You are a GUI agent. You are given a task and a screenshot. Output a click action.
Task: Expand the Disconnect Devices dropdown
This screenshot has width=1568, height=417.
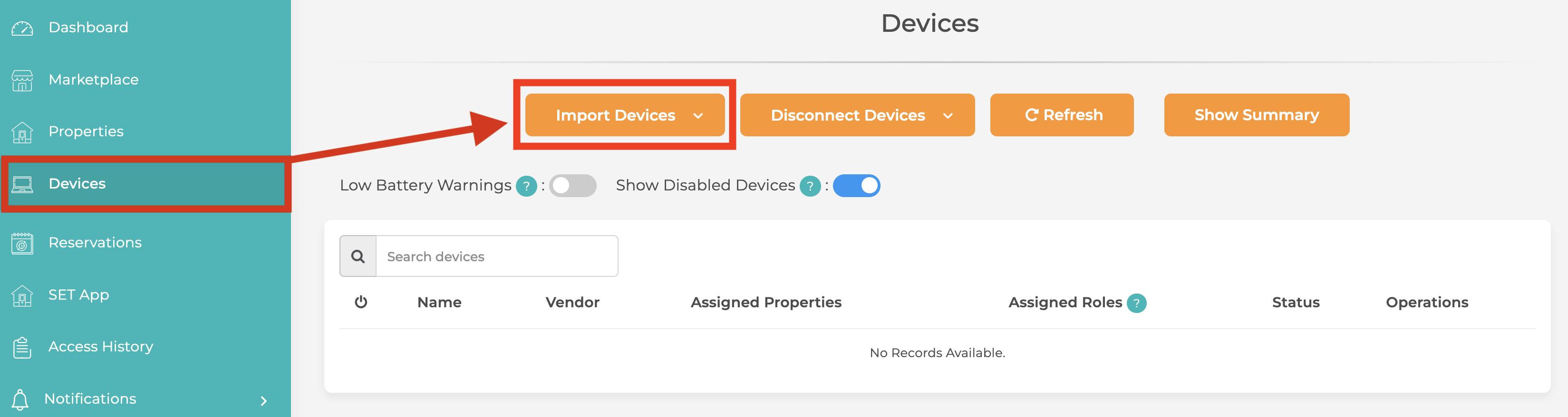[x=856, y=115]
